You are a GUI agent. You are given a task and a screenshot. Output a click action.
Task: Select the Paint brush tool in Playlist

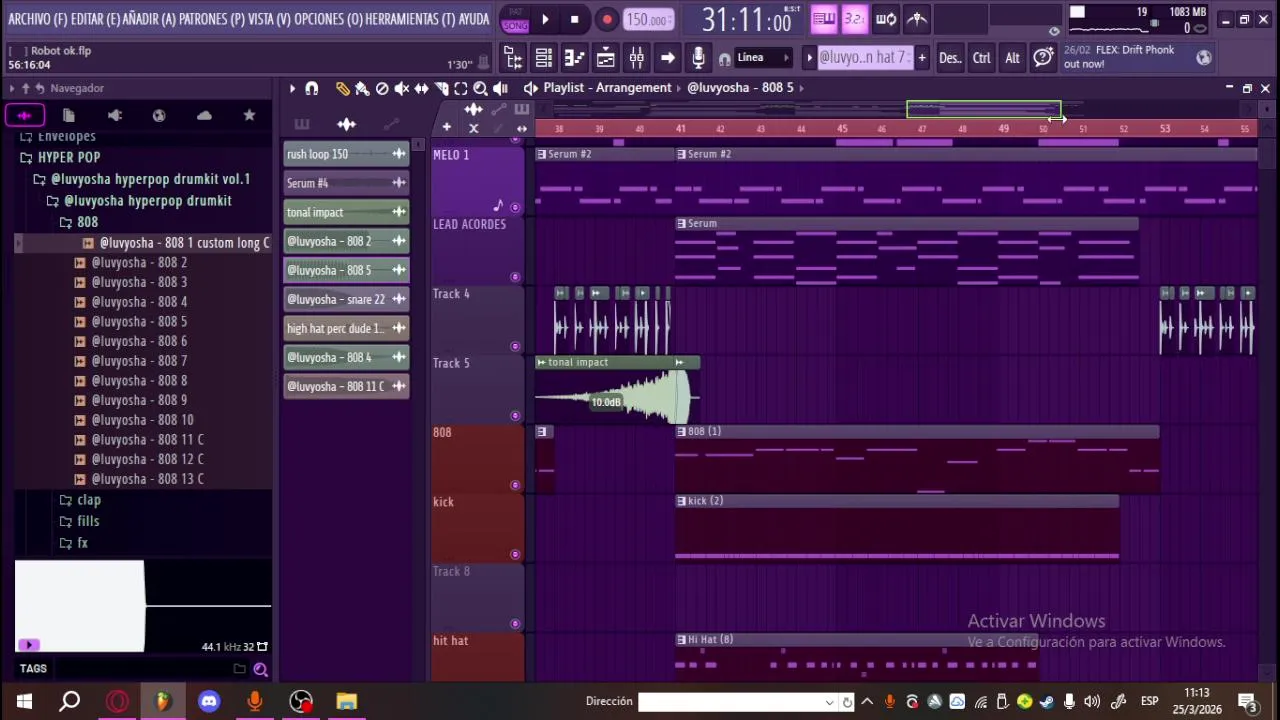(362, 88)
